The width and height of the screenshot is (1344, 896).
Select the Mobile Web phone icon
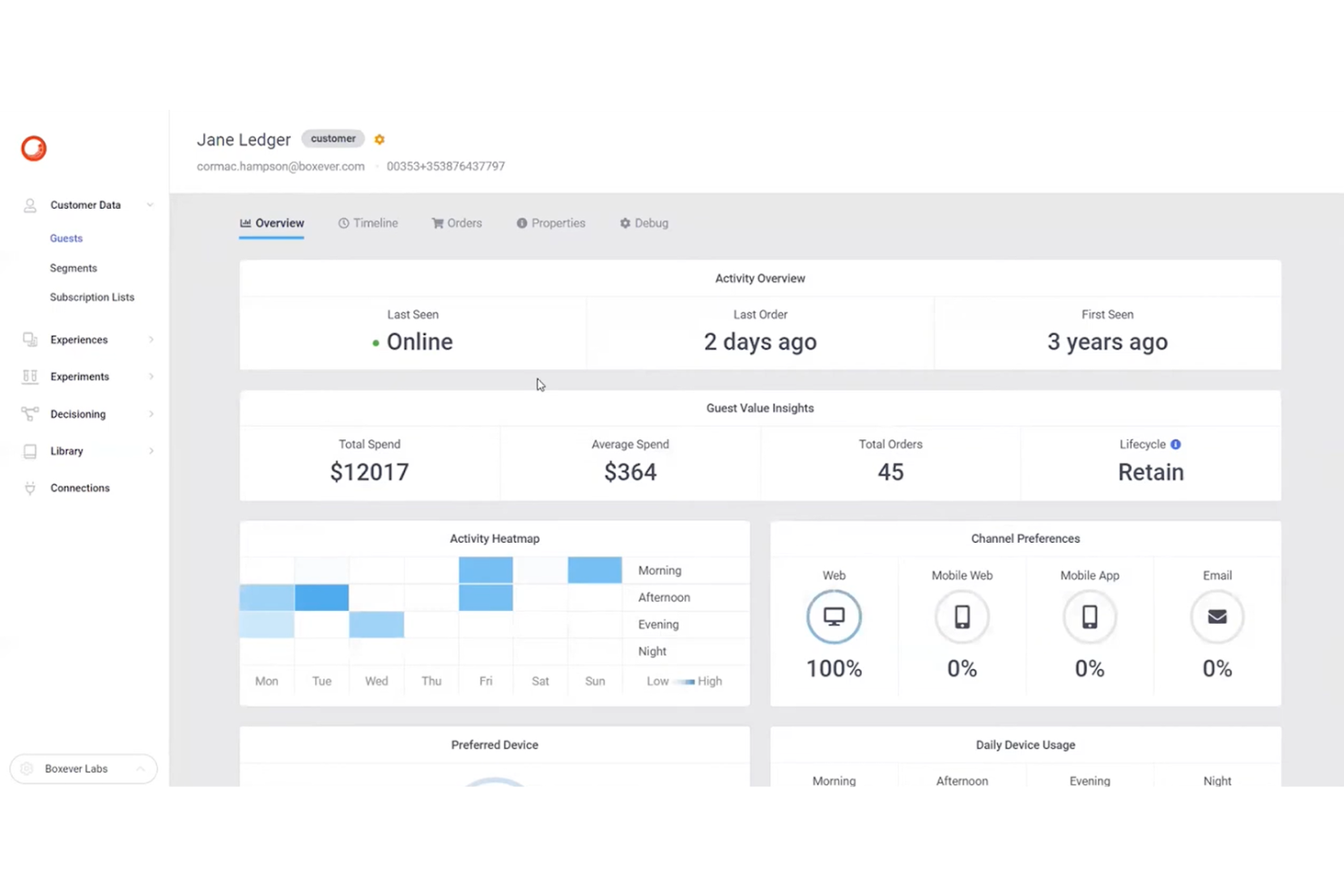point(962,616)
